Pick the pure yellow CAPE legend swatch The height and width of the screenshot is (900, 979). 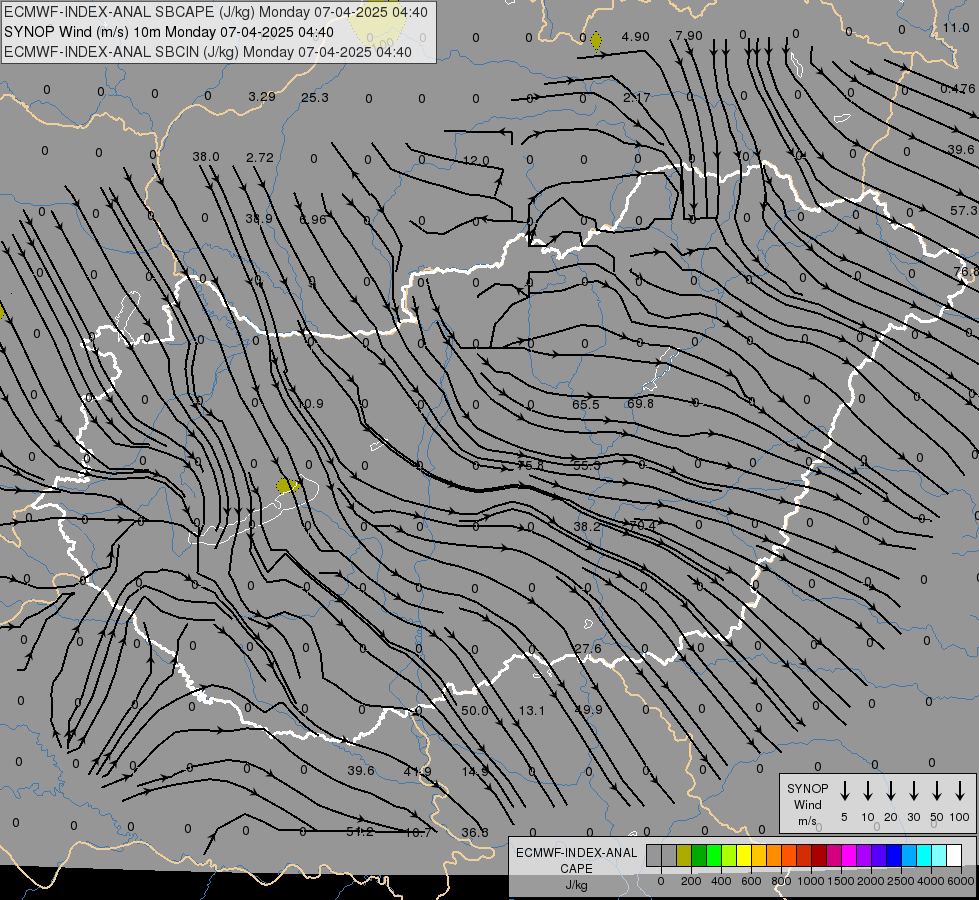[x=744, y=856]
